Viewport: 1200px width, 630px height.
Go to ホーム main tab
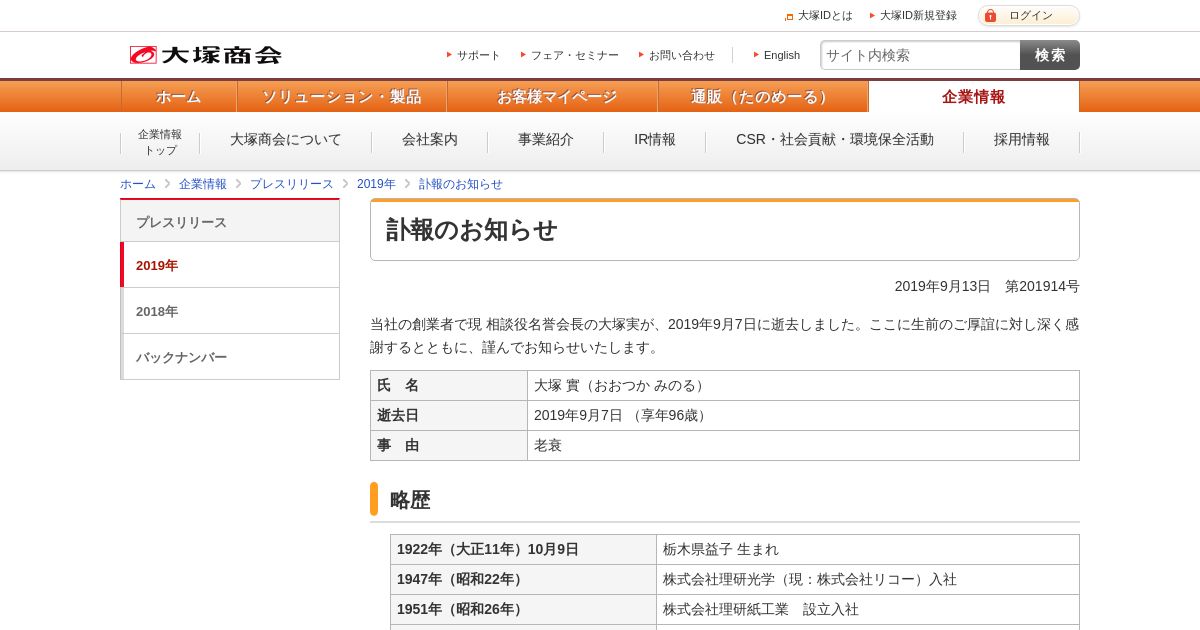(x=179, y=97)
